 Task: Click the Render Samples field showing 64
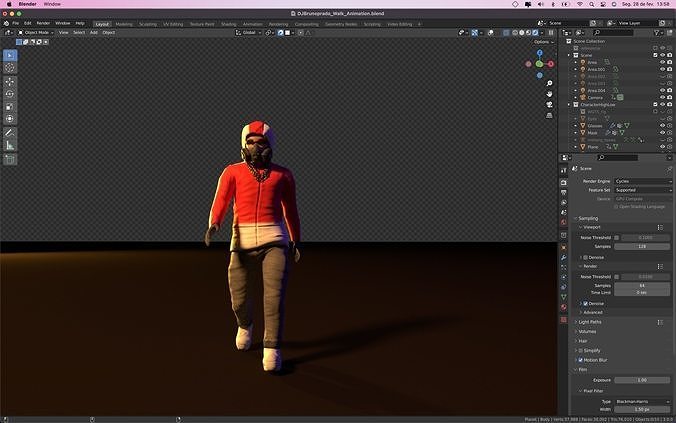click(642, 285)
